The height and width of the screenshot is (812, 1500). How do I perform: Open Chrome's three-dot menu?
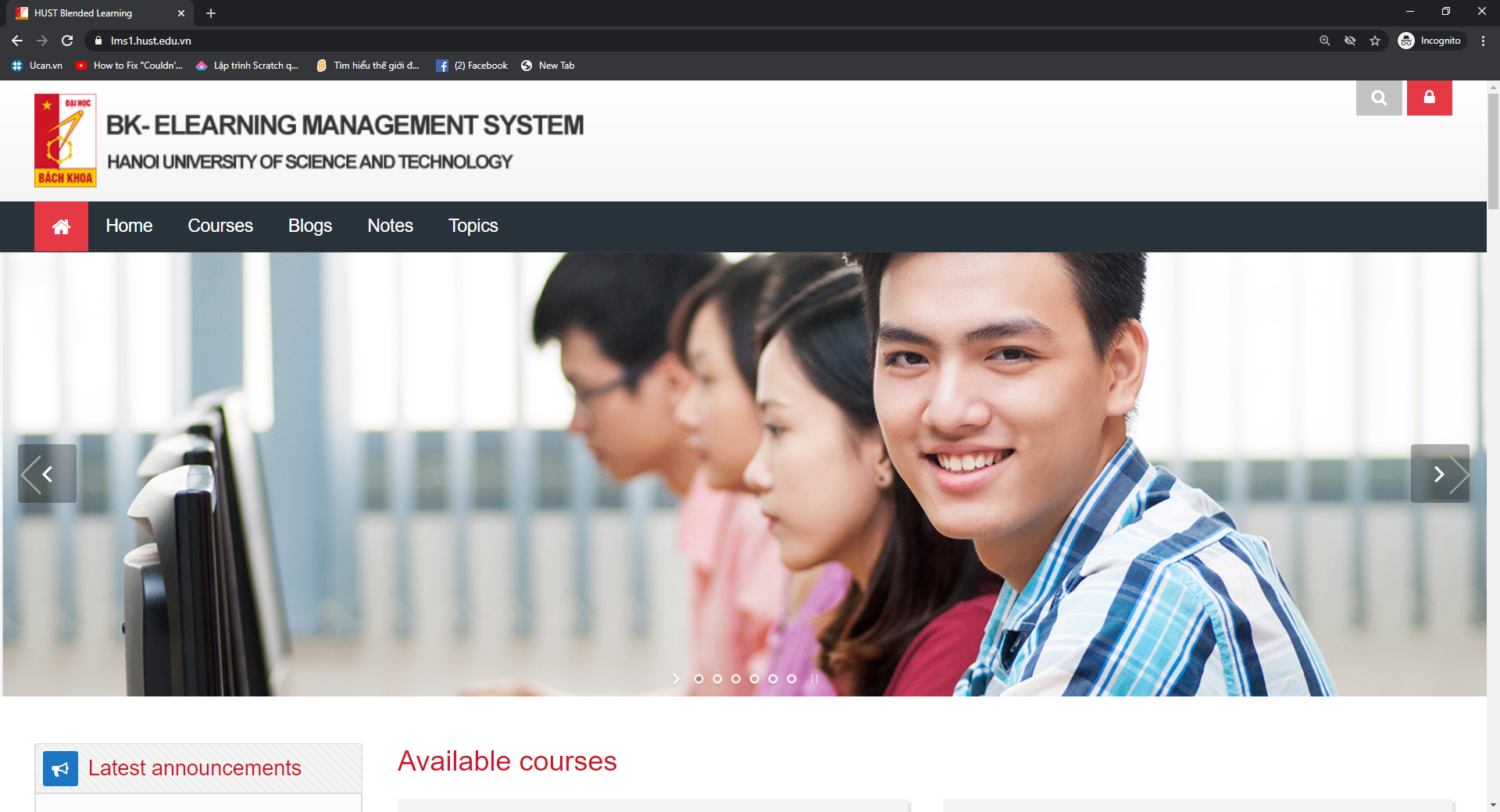coord(1483,41)
